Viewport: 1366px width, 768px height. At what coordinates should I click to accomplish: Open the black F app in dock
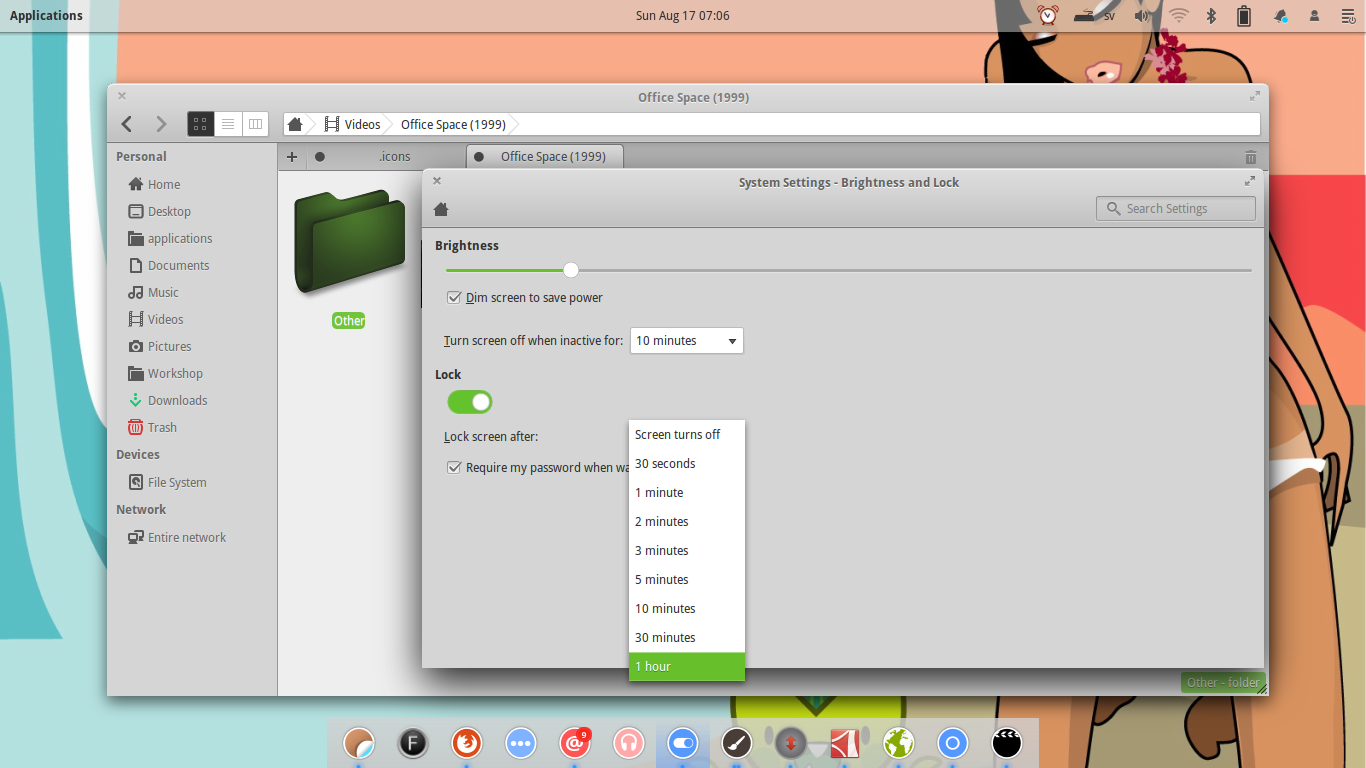click(412, 743)
